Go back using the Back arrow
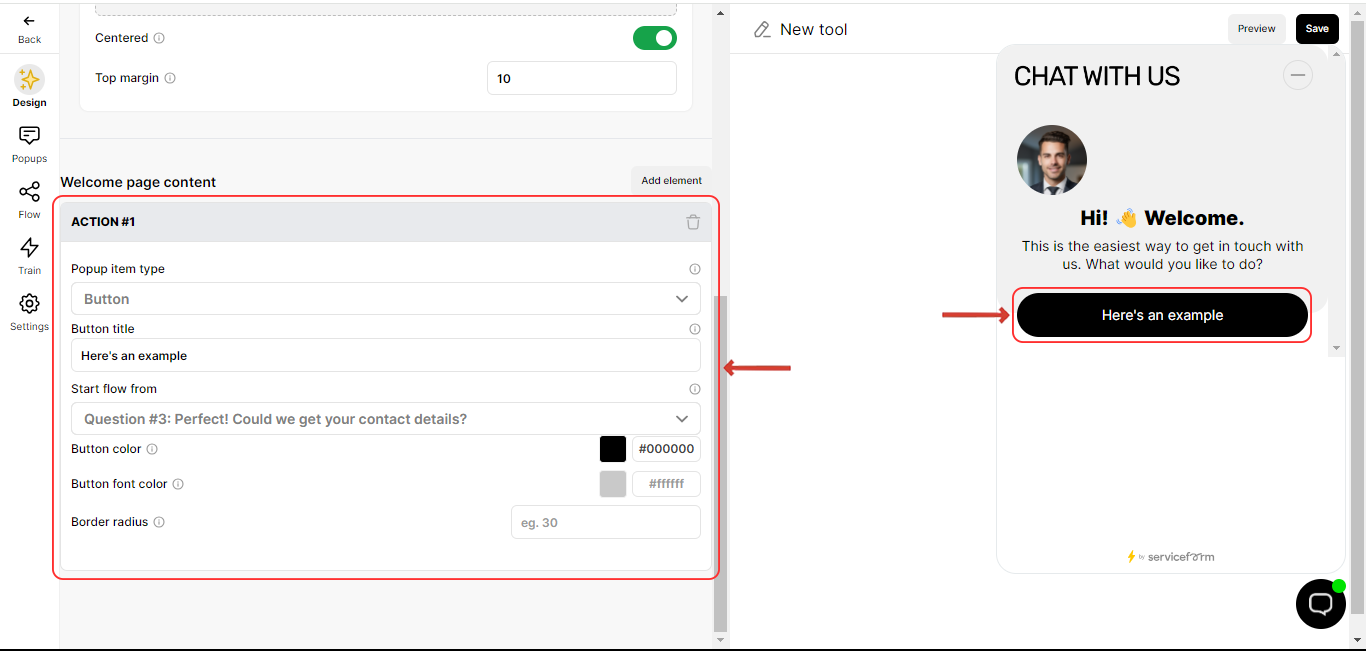This screenshot has height=651, width=1366. [29, 29]
